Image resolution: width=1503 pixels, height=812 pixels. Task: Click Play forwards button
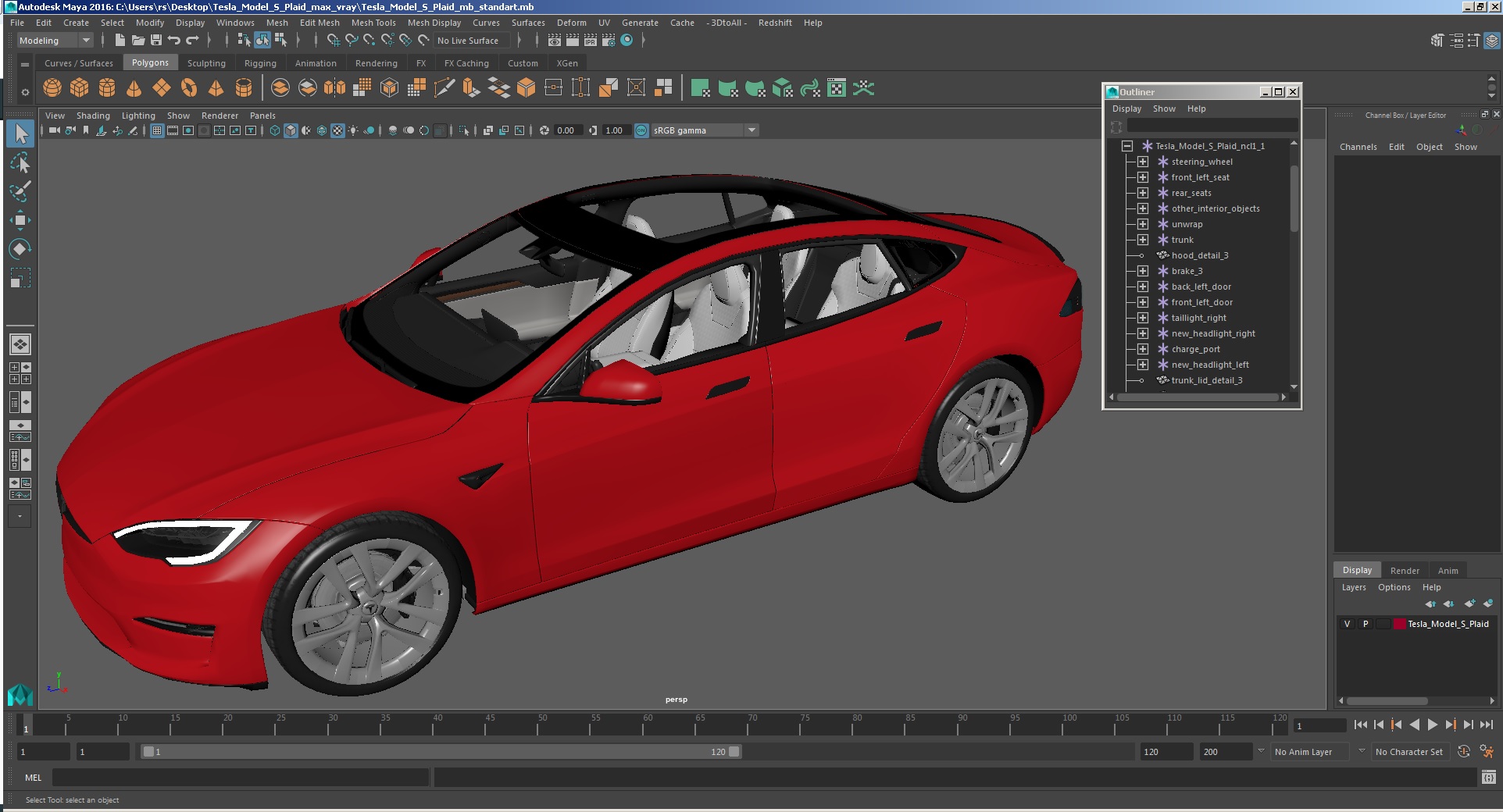click(x=1432, y=725)
